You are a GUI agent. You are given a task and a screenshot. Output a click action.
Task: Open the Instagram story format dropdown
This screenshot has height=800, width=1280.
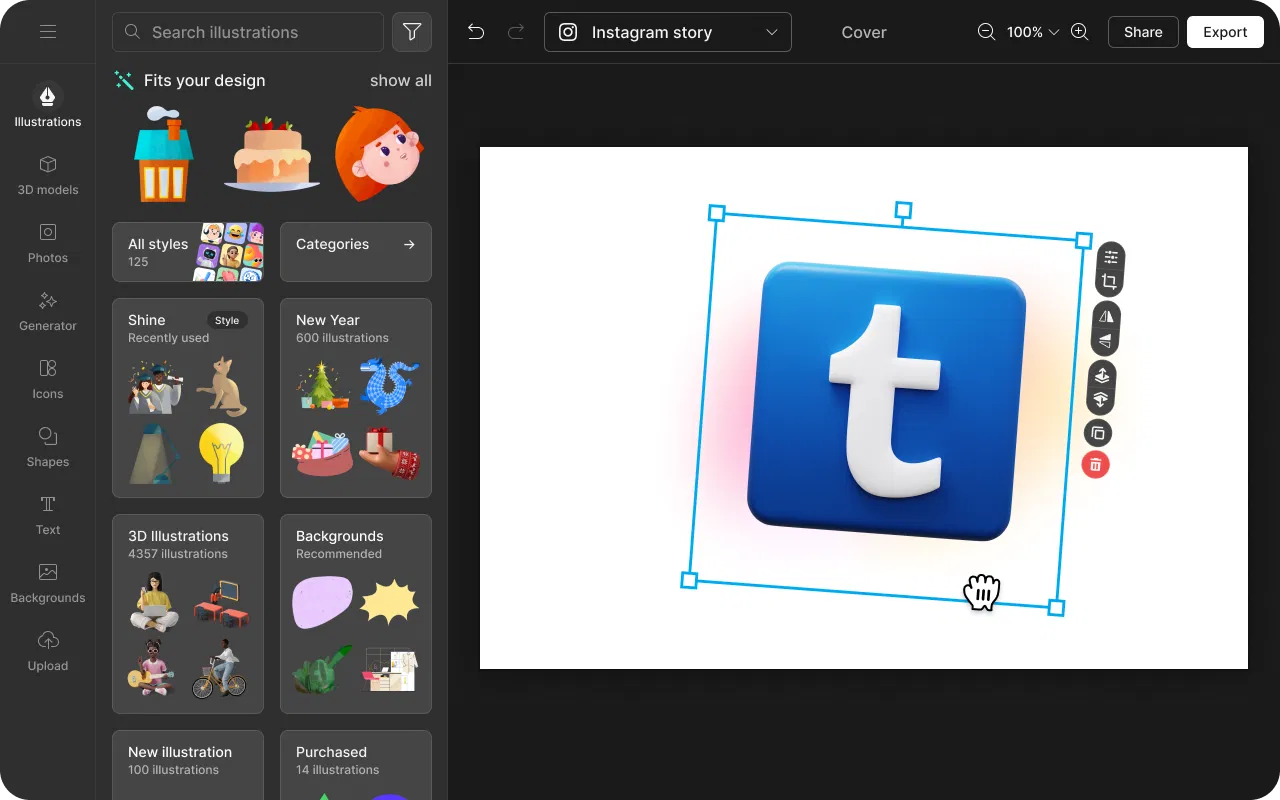(x=668, y=32)
